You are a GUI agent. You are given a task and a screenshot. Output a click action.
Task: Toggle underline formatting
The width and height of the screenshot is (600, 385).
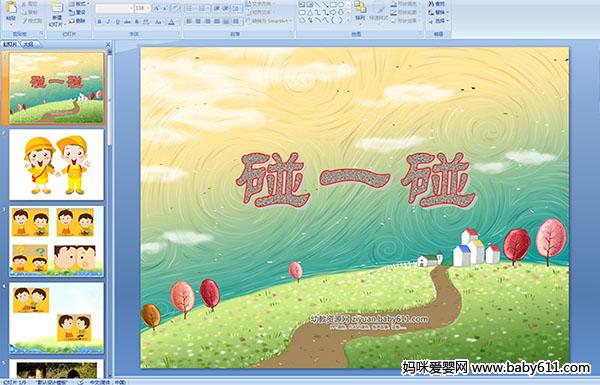tap(117, 22)
